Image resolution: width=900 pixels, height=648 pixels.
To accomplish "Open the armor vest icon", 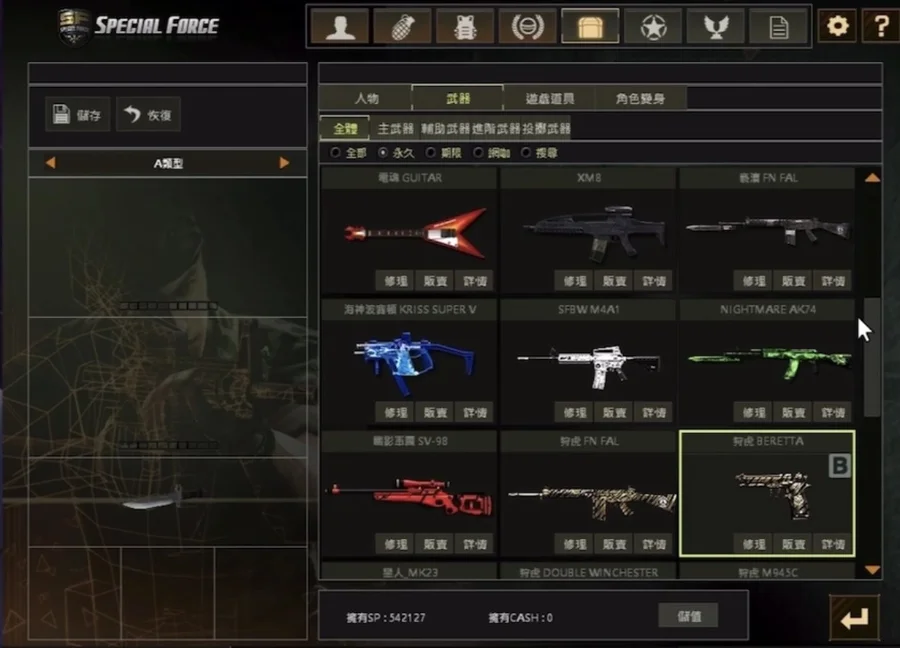I will tap(465, 26).
